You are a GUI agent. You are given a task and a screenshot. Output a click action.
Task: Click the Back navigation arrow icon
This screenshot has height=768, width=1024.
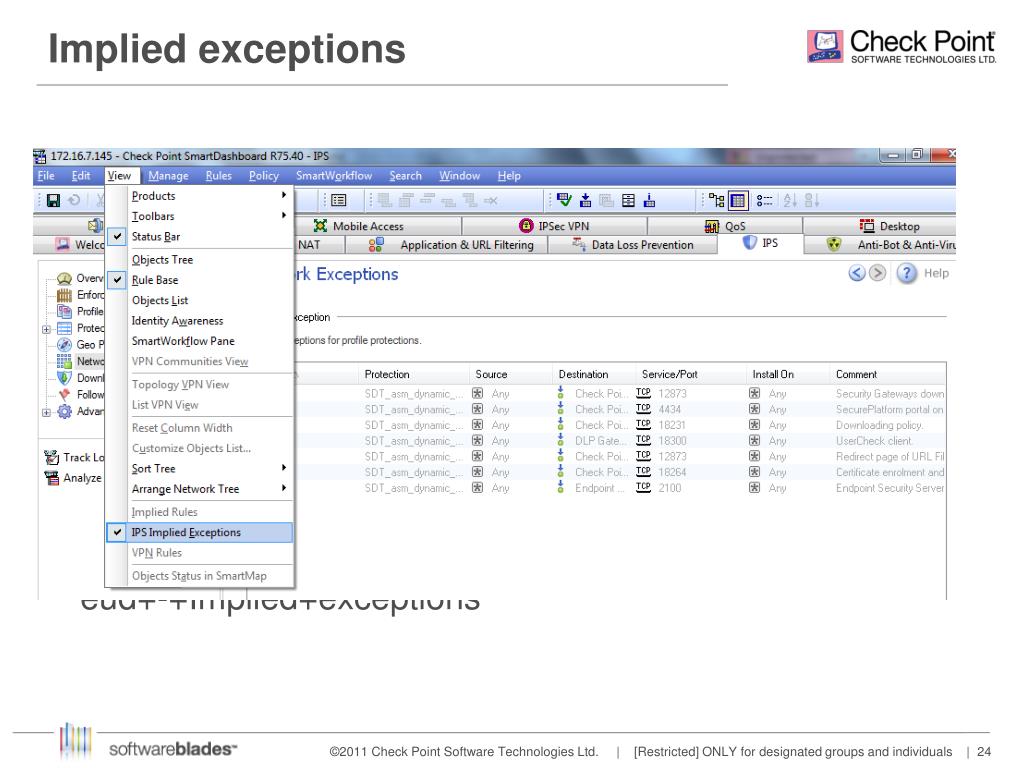tap(857, 273)
